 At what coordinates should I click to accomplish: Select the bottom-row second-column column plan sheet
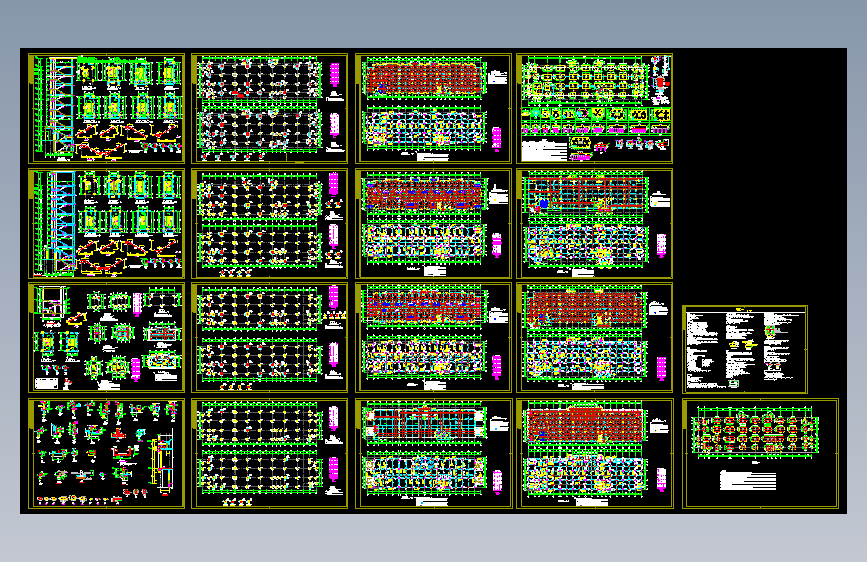pos(269,453)
